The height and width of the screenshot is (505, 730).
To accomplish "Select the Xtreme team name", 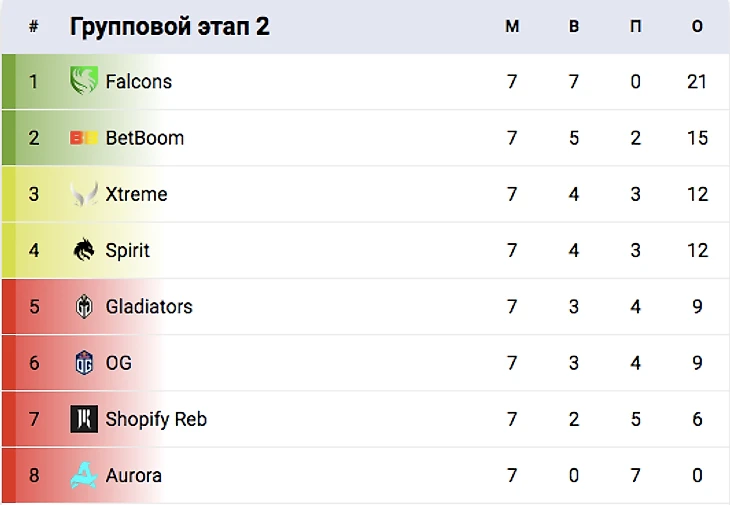I will click(136, 194).
